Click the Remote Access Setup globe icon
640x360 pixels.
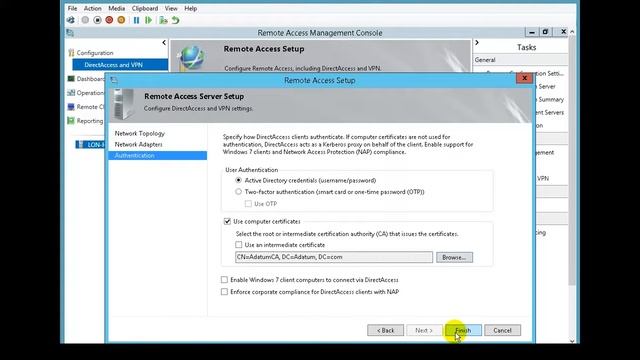[191, 58]
